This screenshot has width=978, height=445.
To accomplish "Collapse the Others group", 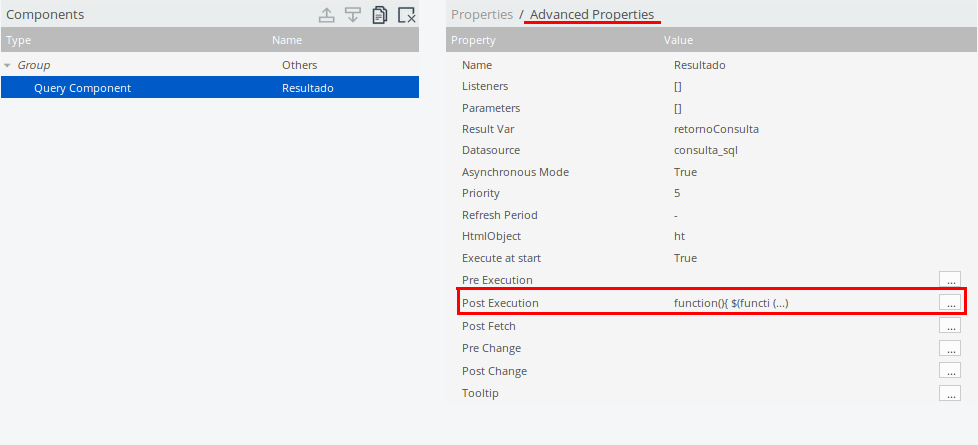I will tap(9, 66).
